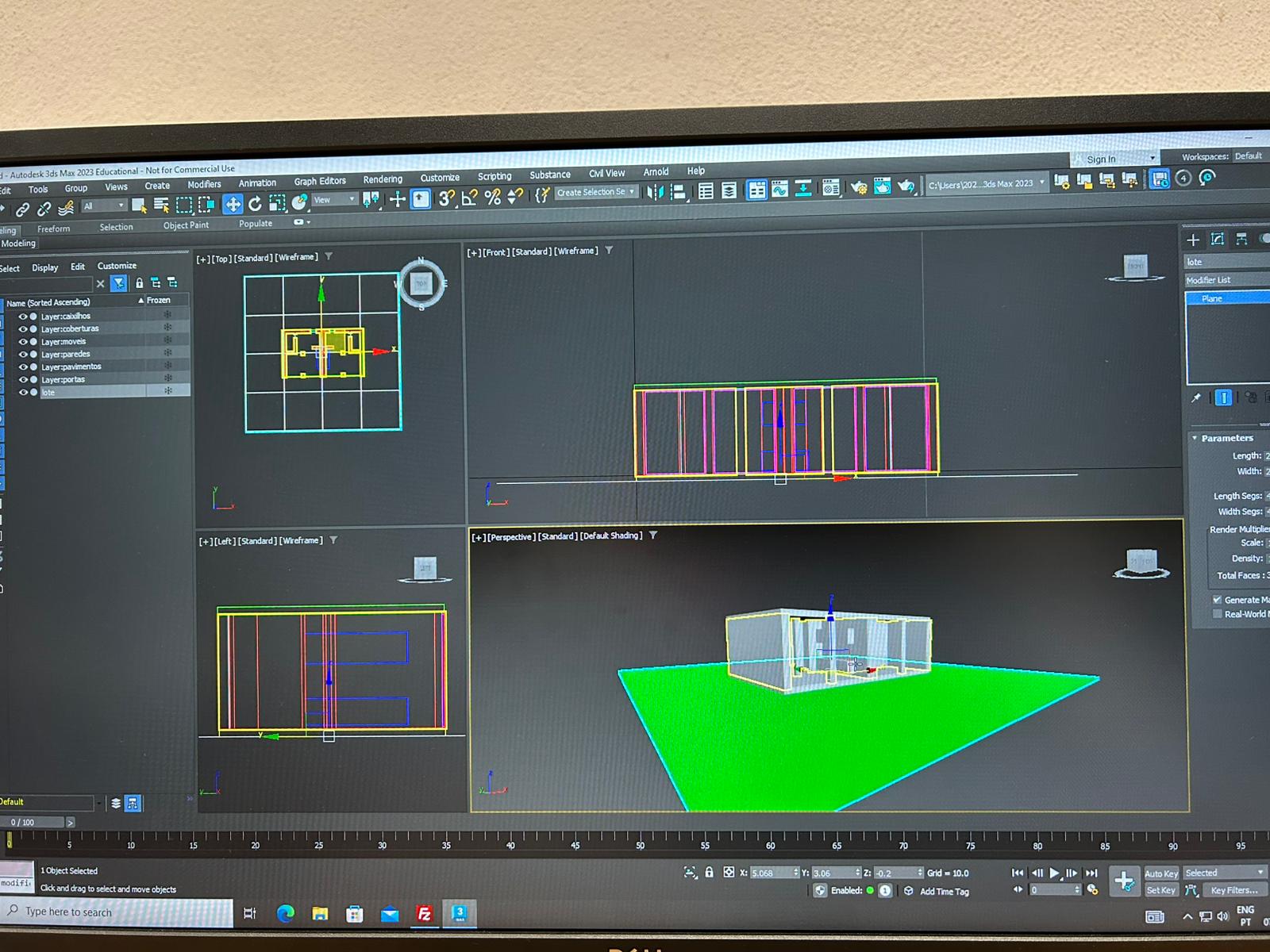Click the Auto Key button
Image resolution: width=1270 pixels, height=952 pixels.
coord(1161,873)
